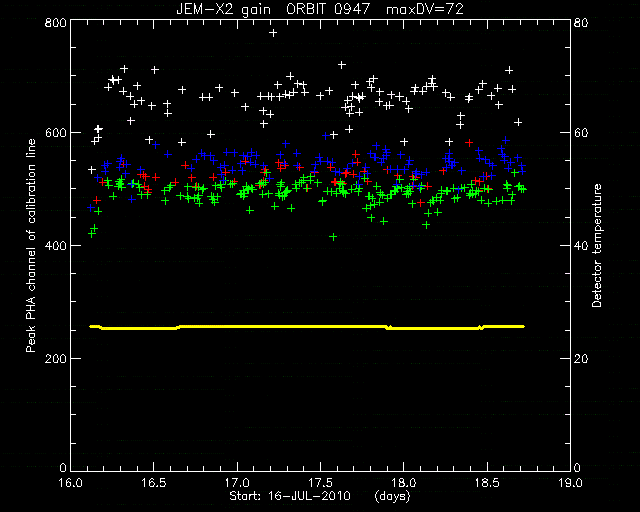Click the 17.5 tick label on x-axis
The image size is (640, 512).
tap(320, 483)
